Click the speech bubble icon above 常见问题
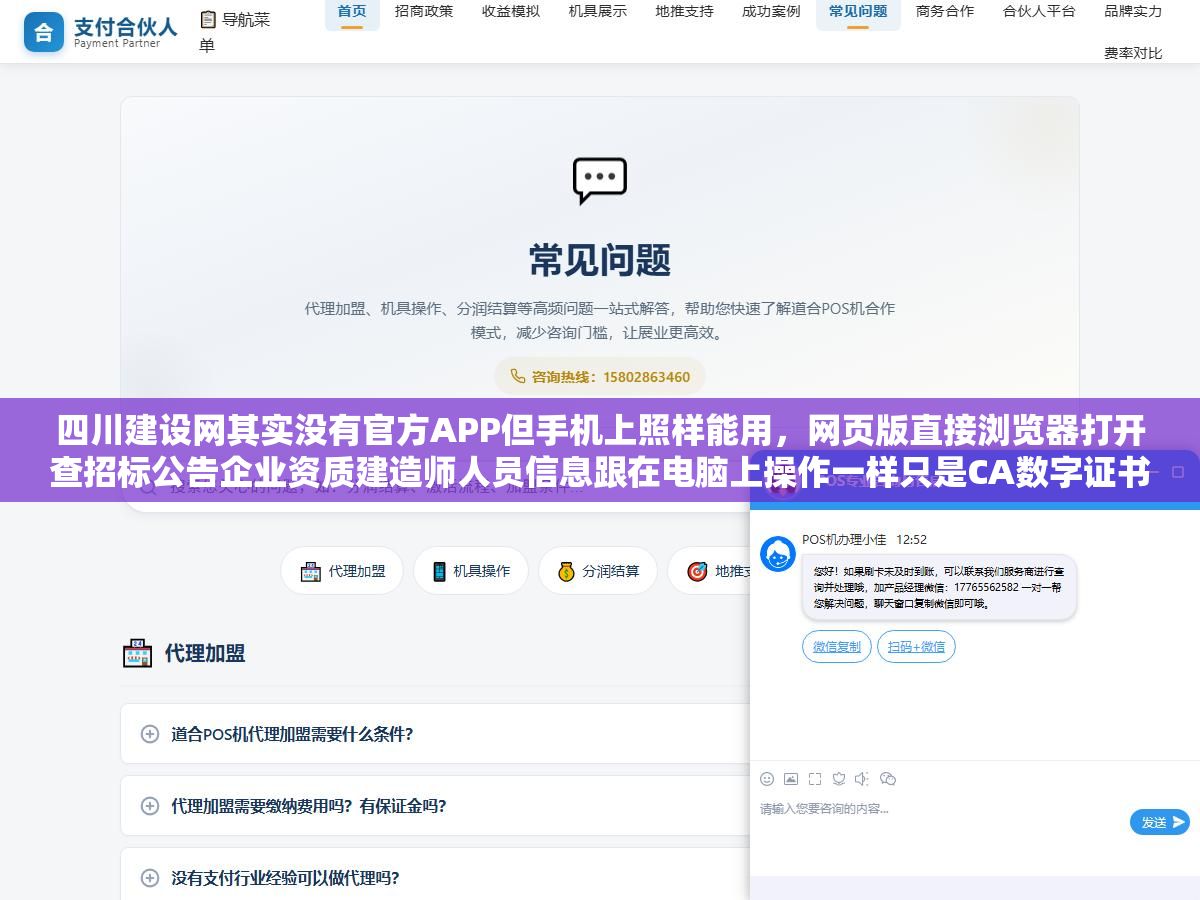The width and height of the screenshot is (1200, 900). point(600,181)
